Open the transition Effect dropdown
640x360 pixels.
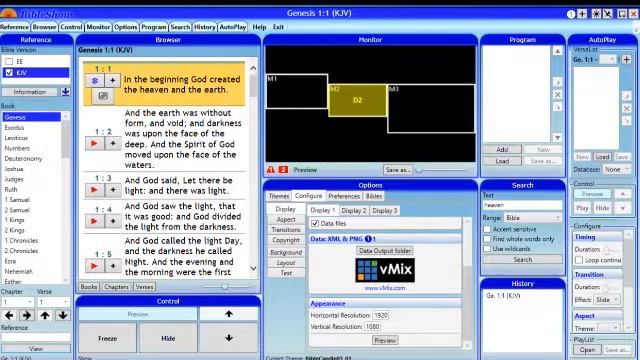coord(607,300)
